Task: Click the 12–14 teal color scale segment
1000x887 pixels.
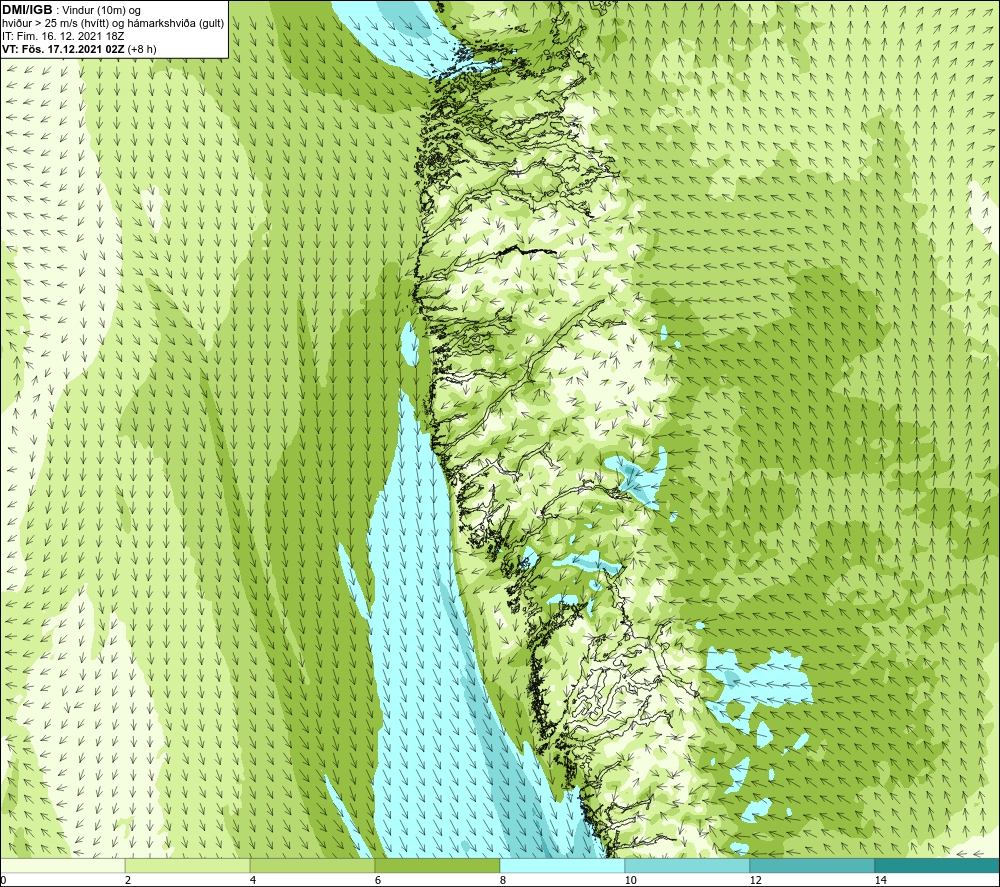Action: (812, 865)
